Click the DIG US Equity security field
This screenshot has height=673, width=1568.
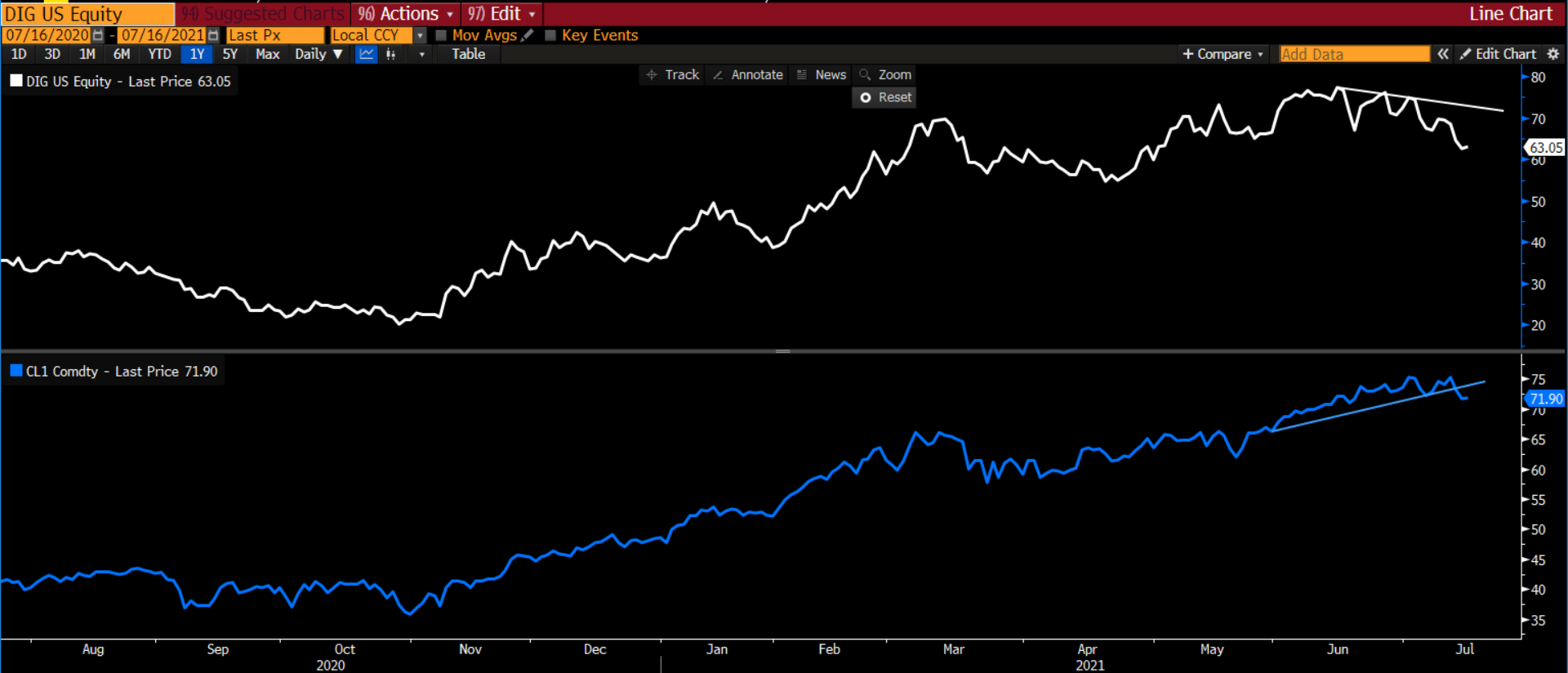87,14
